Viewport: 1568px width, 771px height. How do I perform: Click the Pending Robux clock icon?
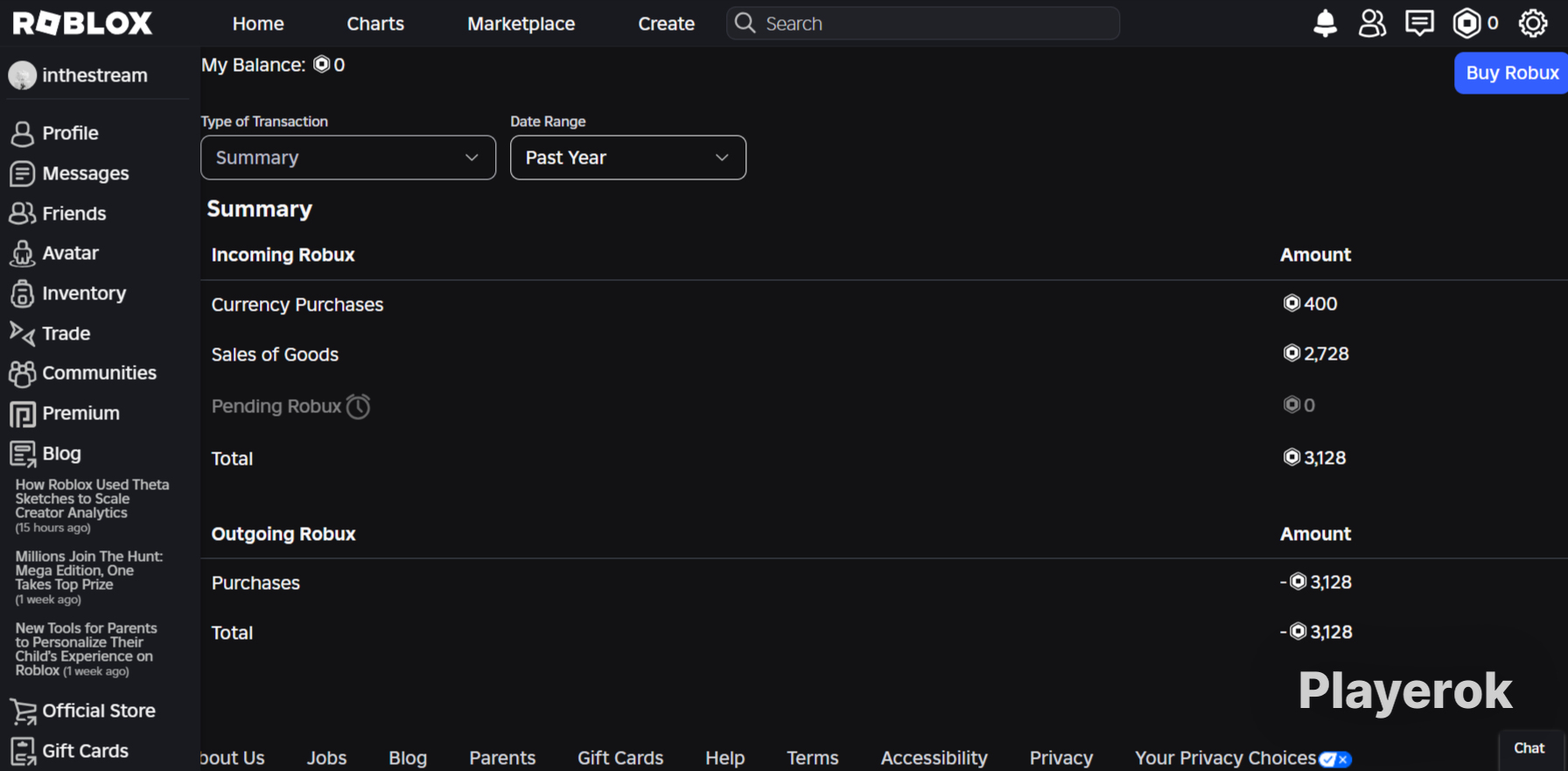[358, 406]
